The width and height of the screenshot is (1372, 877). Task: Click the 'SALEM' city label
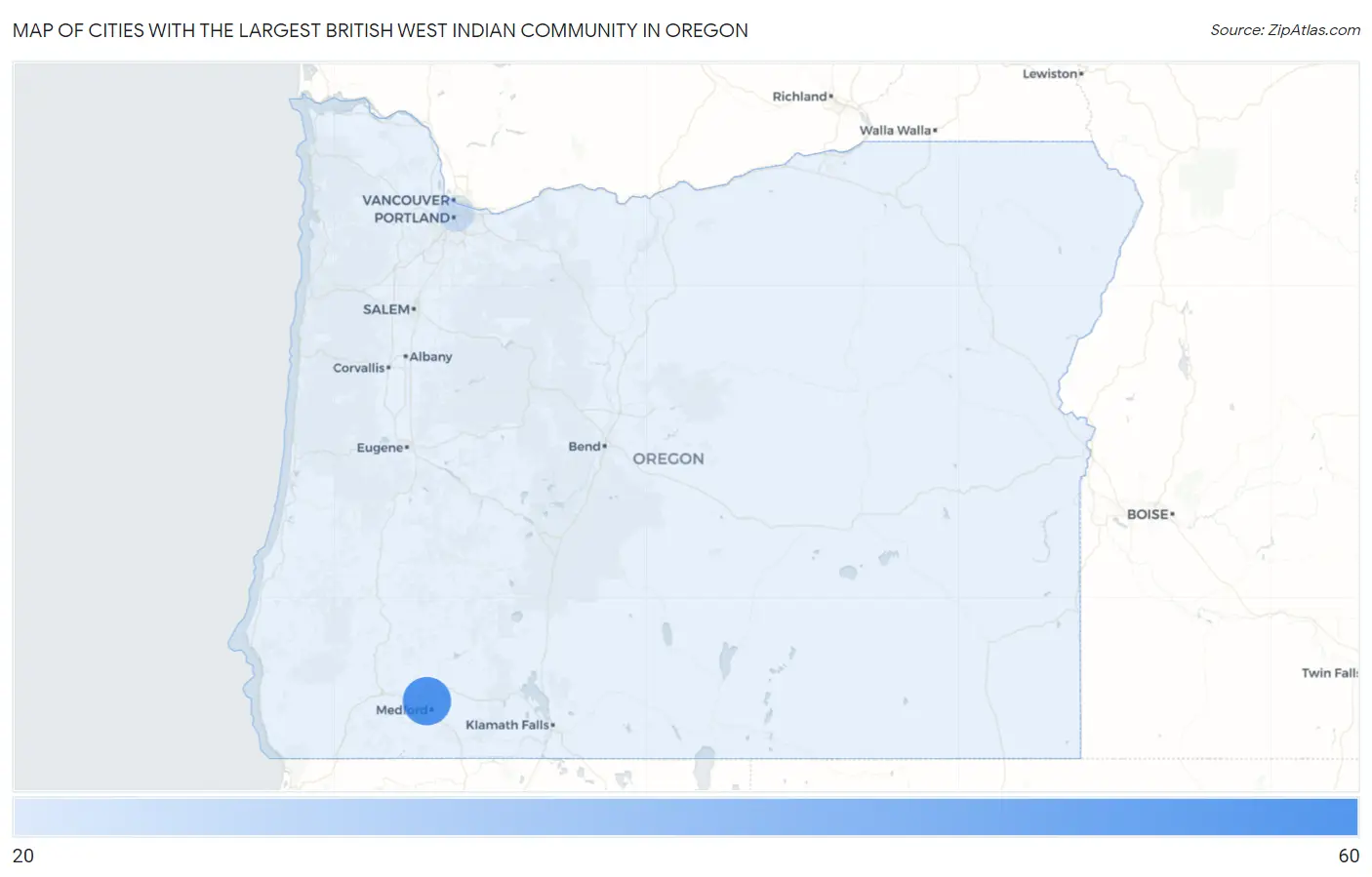pos(386,309)
